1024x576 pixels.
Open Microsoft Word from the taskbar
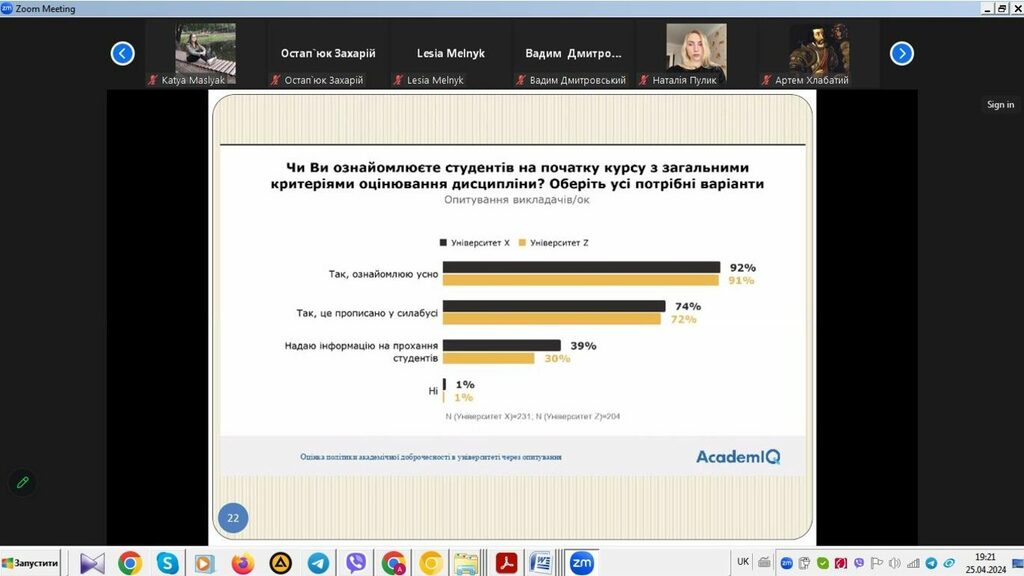coord(541,563)
